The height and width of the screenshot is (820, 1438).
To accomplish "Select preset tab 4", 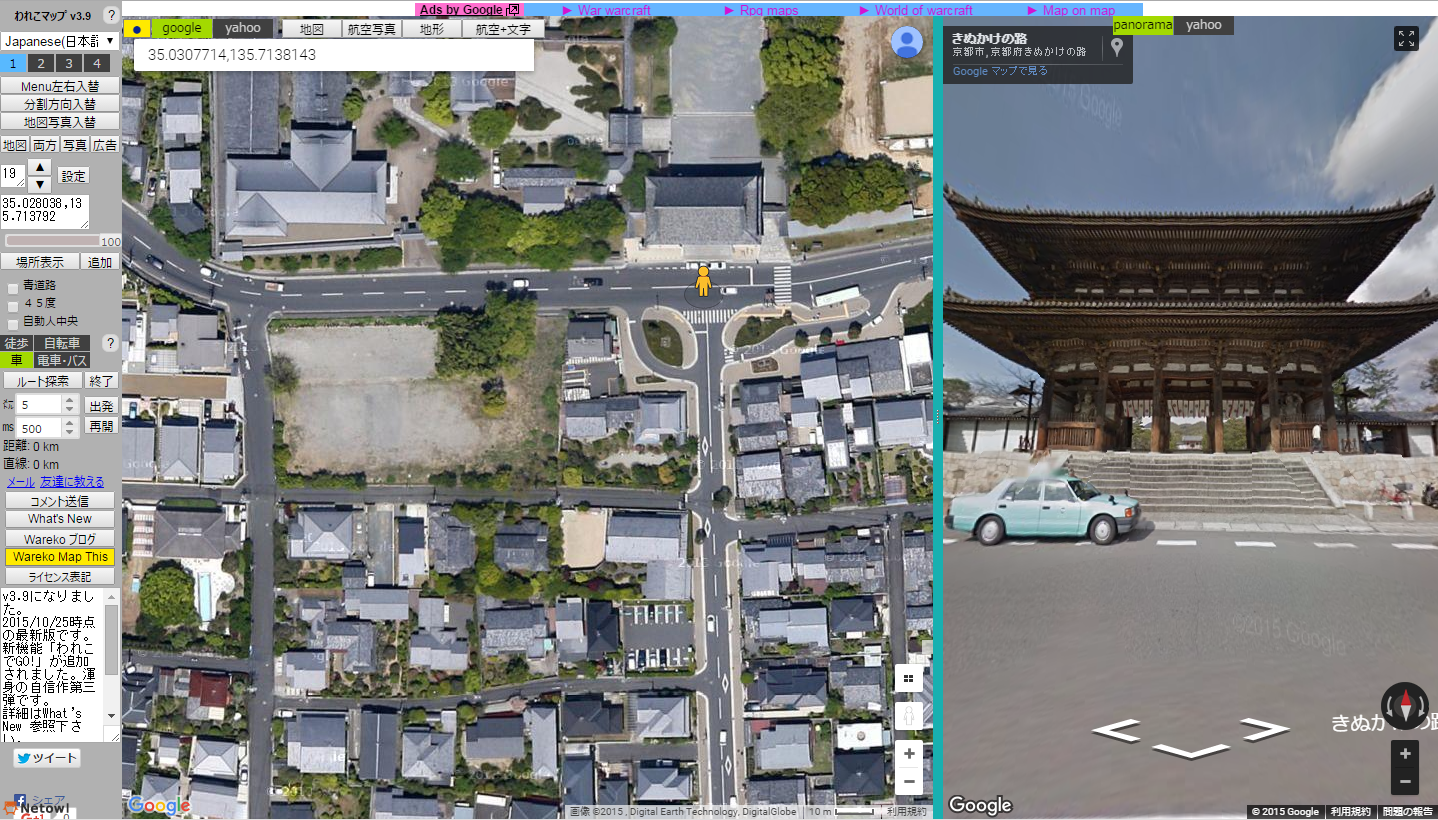I will tap(96, 63).
